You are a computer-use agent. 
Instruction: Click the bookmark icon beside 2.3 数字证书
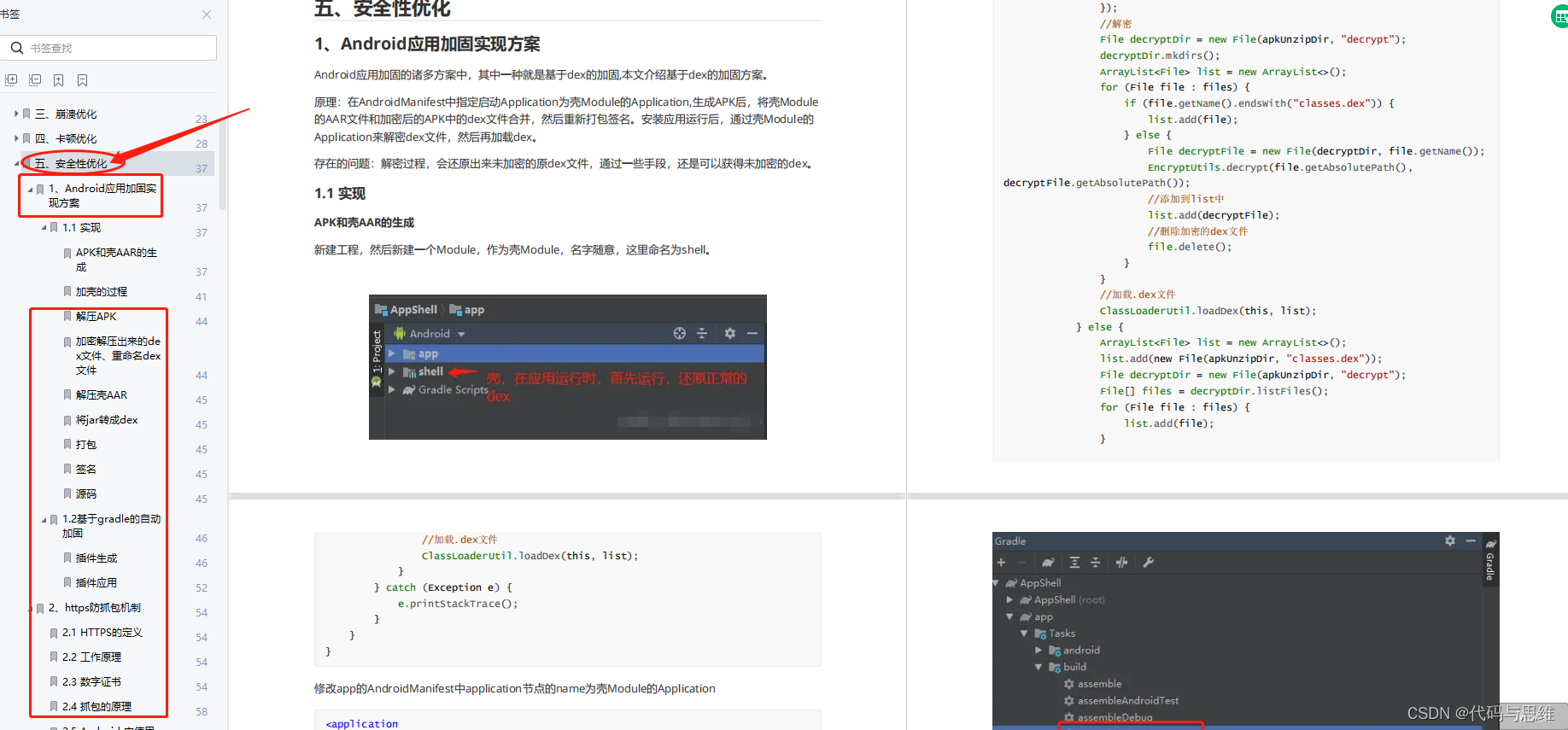(54, 681)
